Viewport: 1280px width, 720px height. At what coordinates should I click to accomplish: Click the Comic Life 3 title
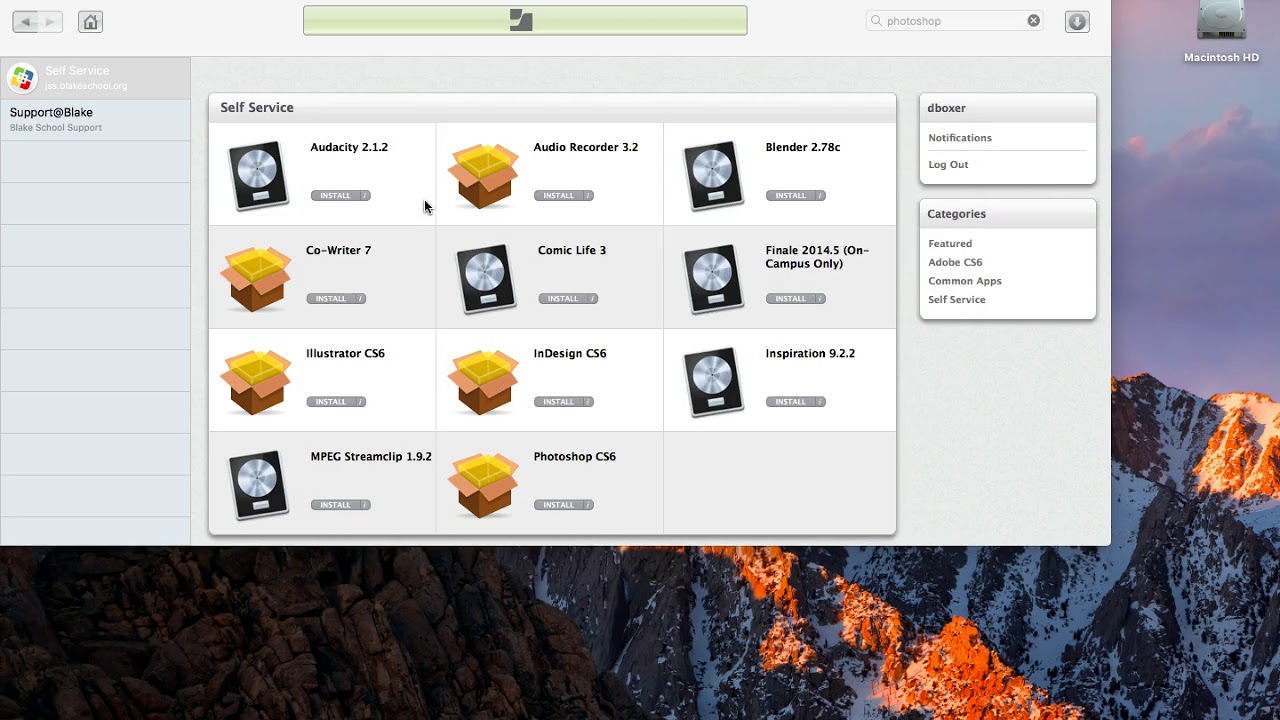point(572,250)
